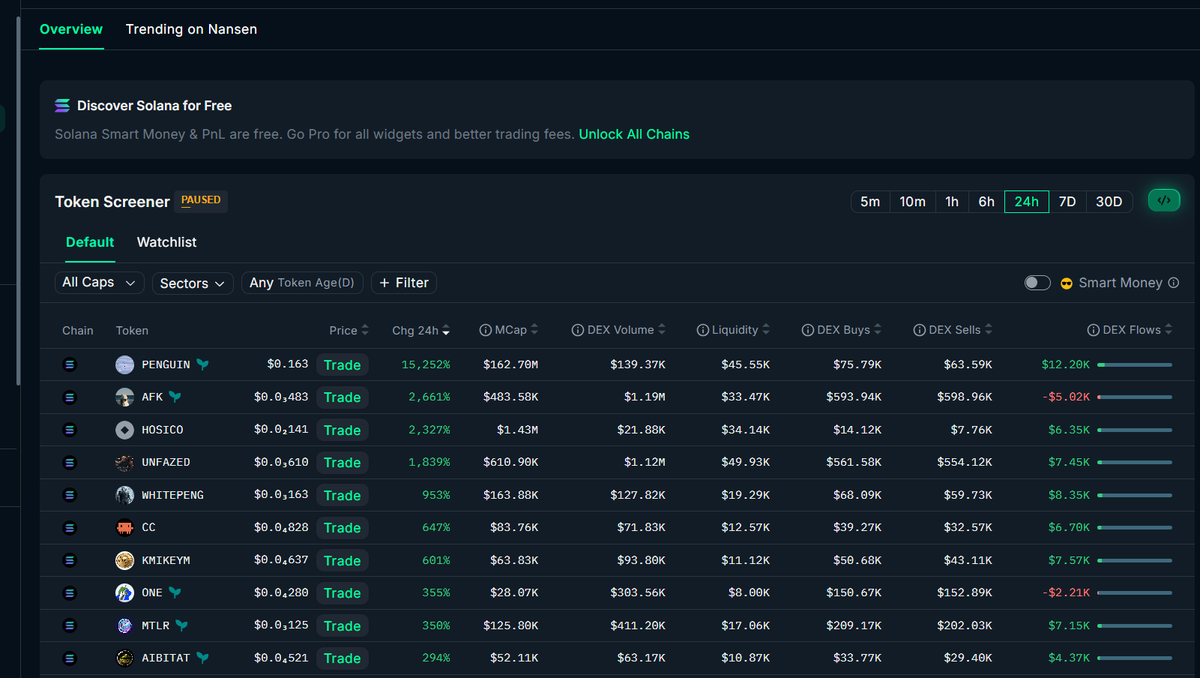Screen dimensions: 1200x678
Task: Click the PENGUIN token avatar icon
Action: (x=124, y=365)
